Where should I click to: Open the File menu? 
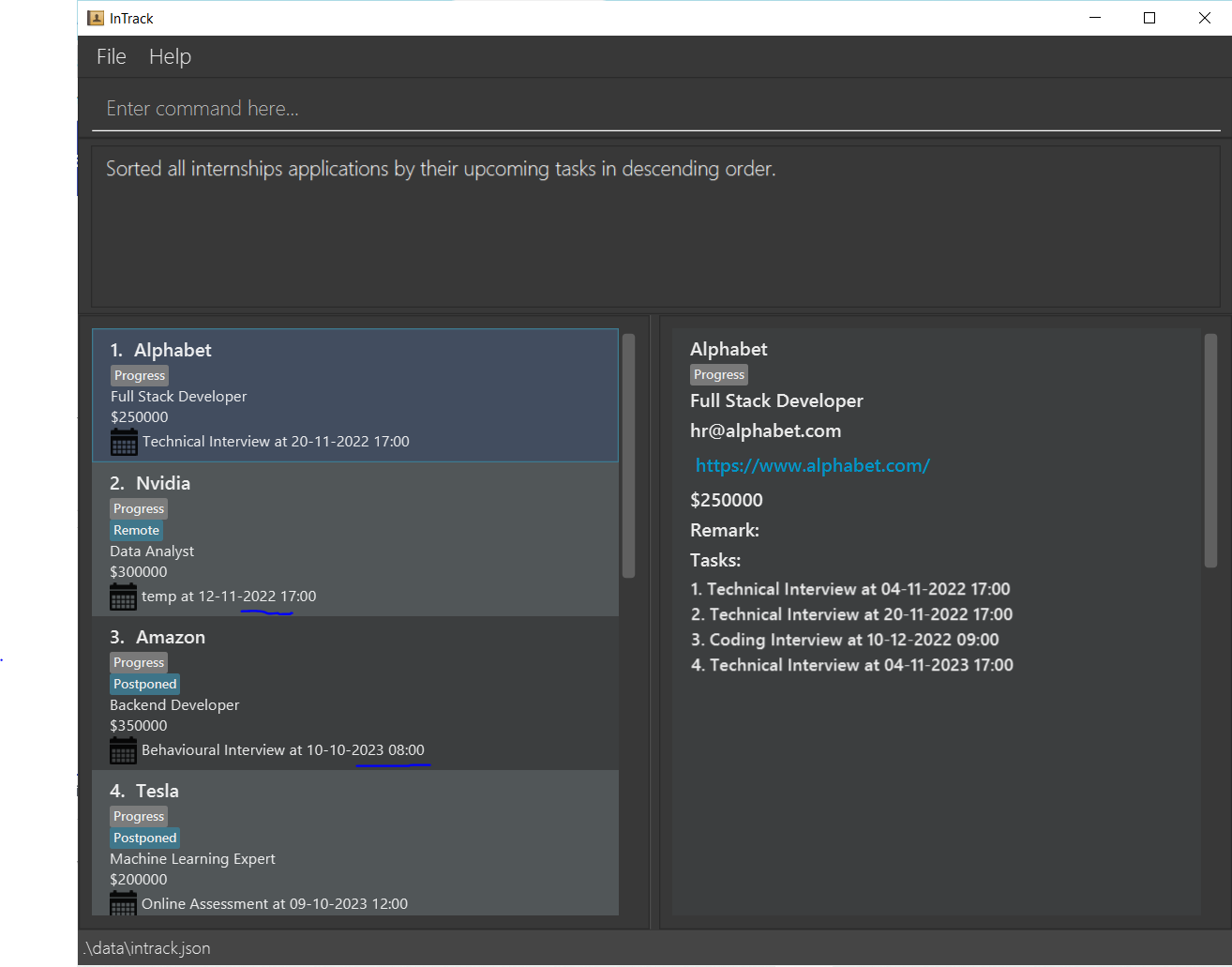pyautogui.click(x=111, y=56)
